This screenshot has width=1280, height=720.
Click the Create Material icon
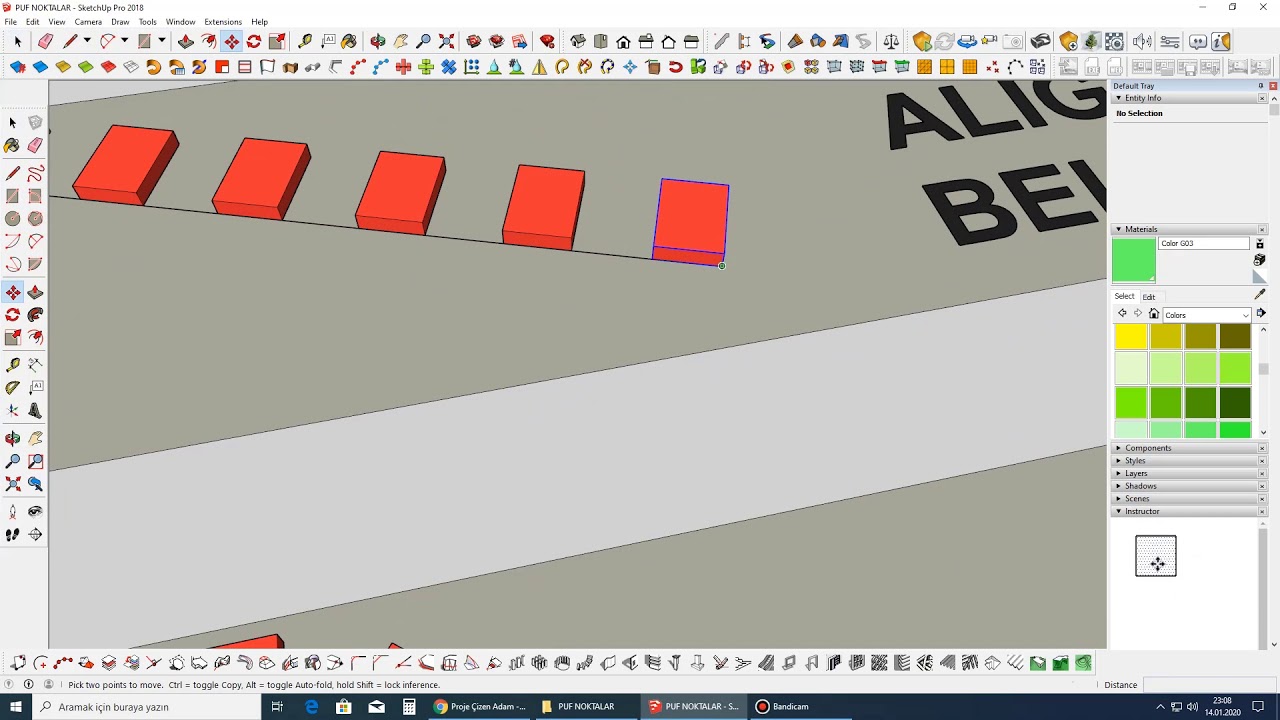coord(1260,260)
